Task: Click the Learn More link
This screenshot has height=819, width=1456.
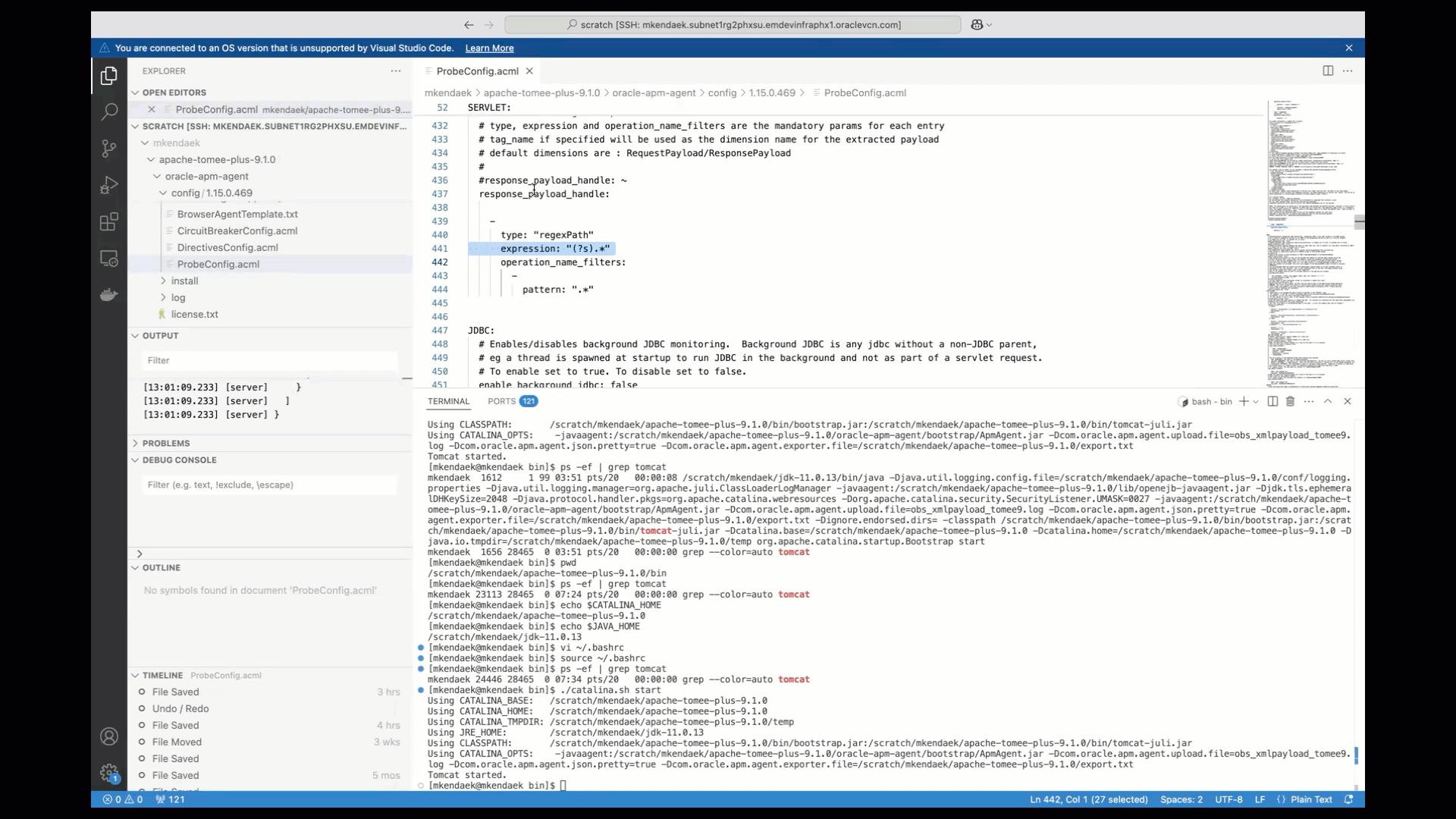Action: 489,48
